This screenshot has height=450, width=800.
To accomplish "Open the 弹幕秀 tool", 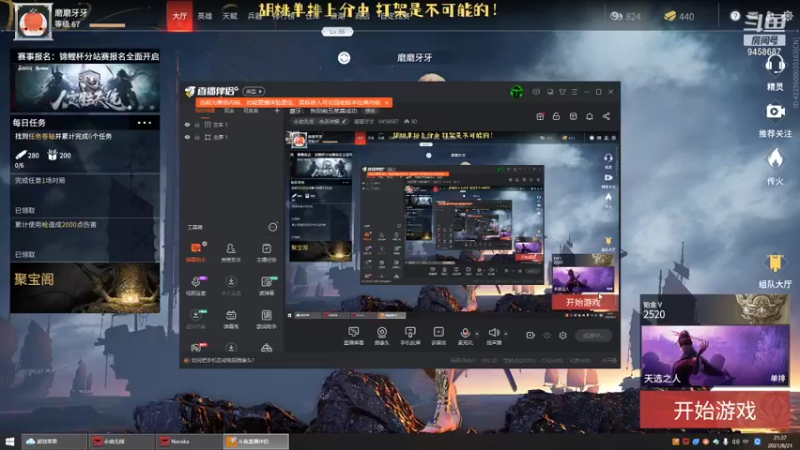I will (x=231, y=319).
